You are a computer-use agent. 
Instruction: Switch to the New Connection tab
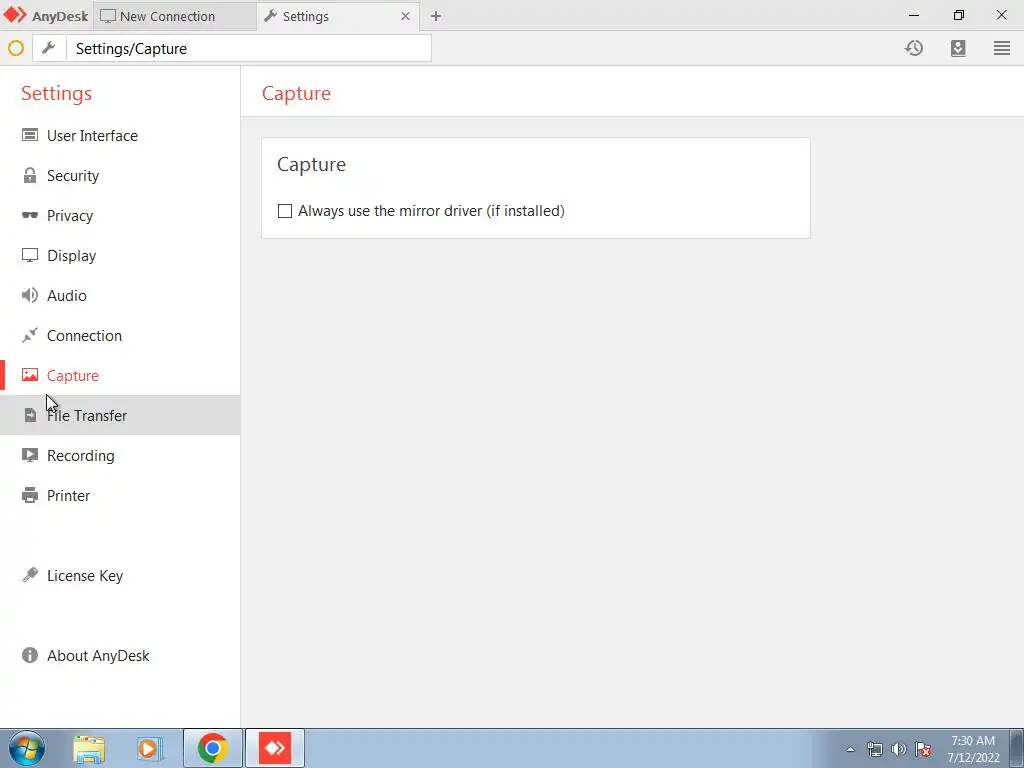click(174, 16)
